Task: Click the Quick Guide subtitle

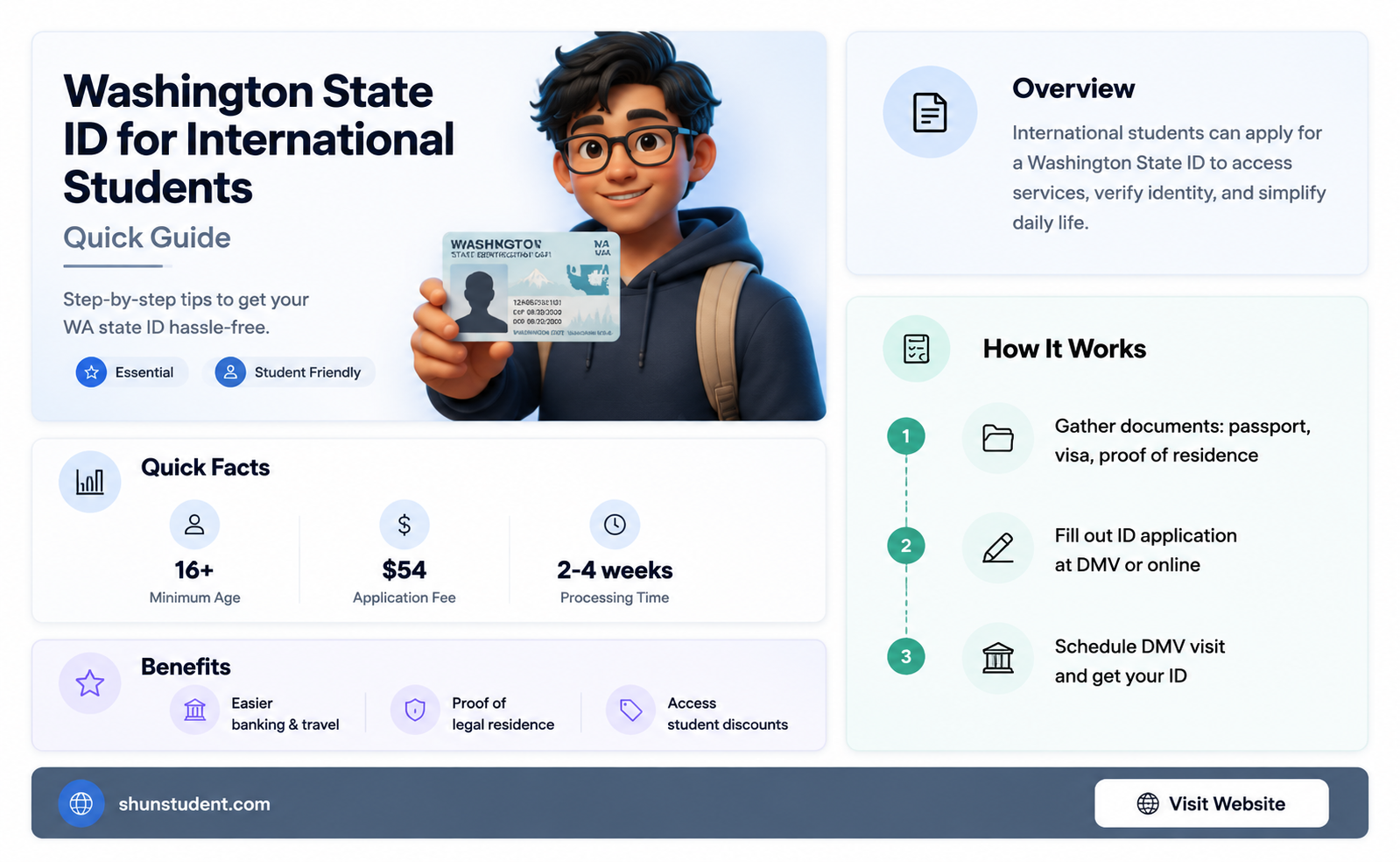Action: click(147, 237)
